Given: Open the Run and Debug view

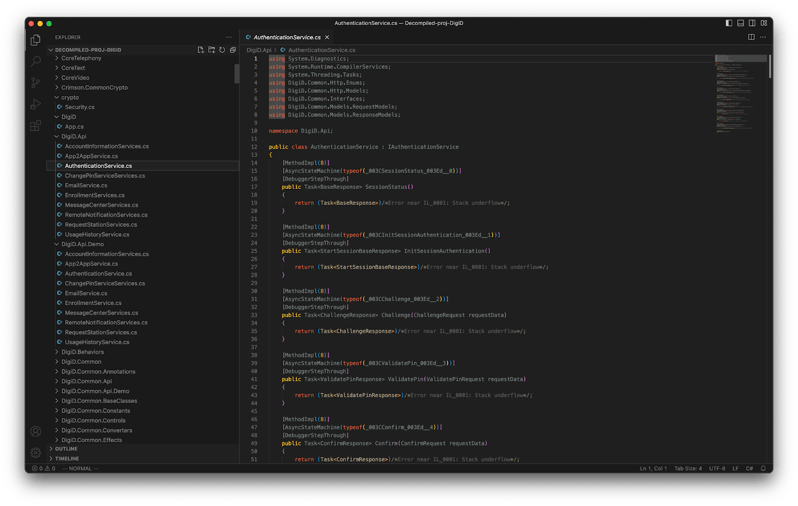Looking at the screenshot, I should pyautogui.click(x=36, y=104).
